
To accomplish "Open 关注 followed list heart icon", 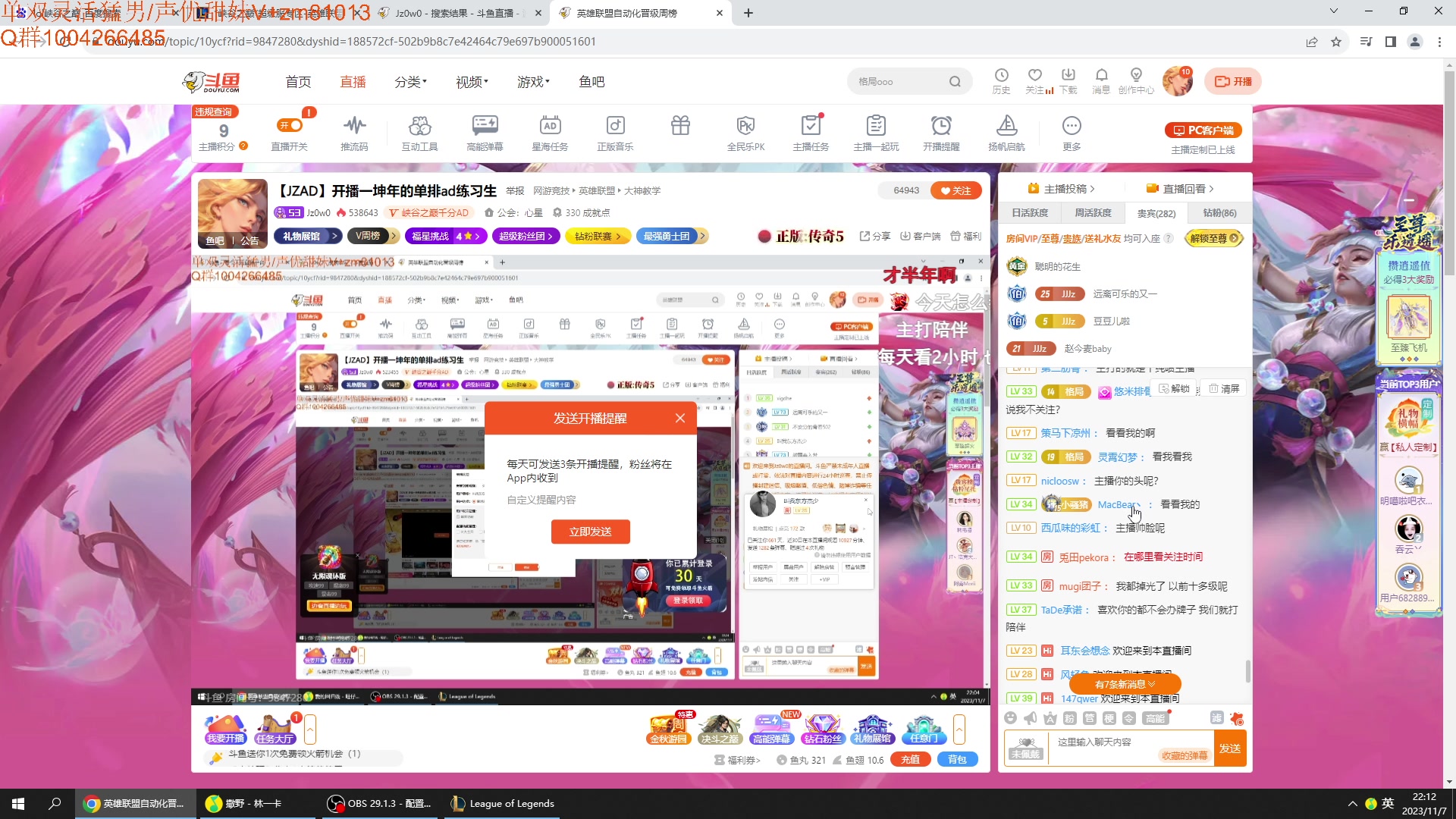I will coord(1034,80).
